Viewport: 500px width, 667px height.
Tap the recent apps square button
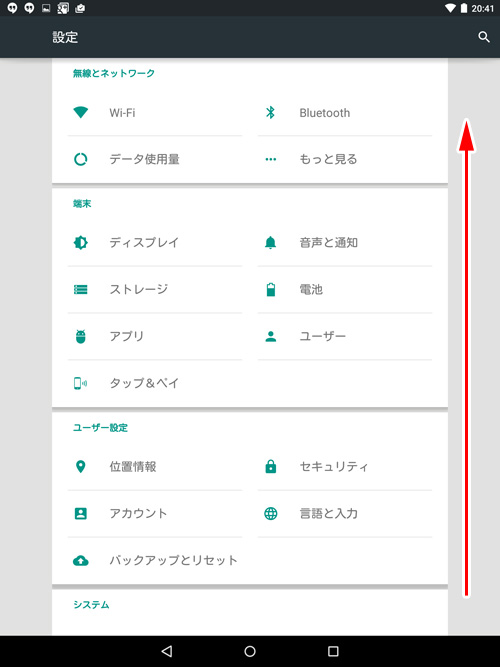tap(333, 651)
